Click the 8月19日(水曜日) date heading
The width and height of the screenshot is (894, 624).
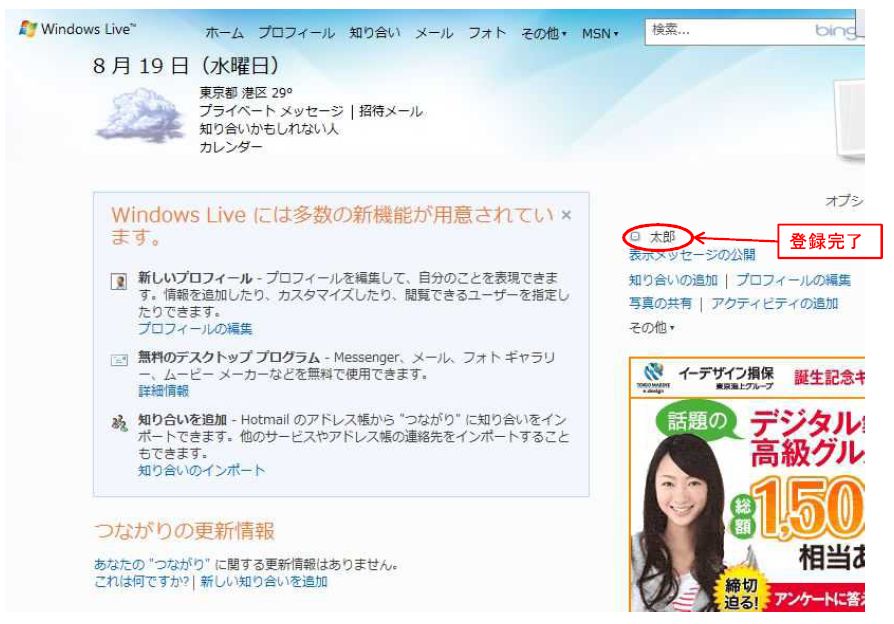point(186,66)
